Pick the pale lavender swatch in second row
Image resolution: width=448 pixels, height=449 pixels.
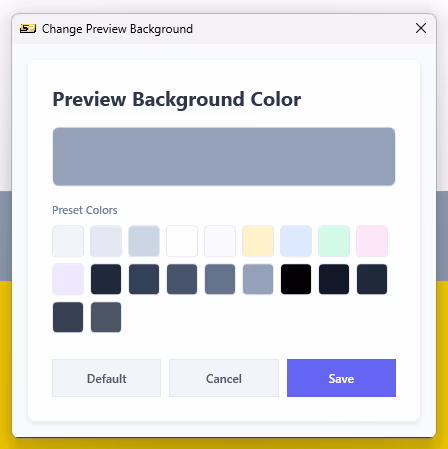[68, 279]
